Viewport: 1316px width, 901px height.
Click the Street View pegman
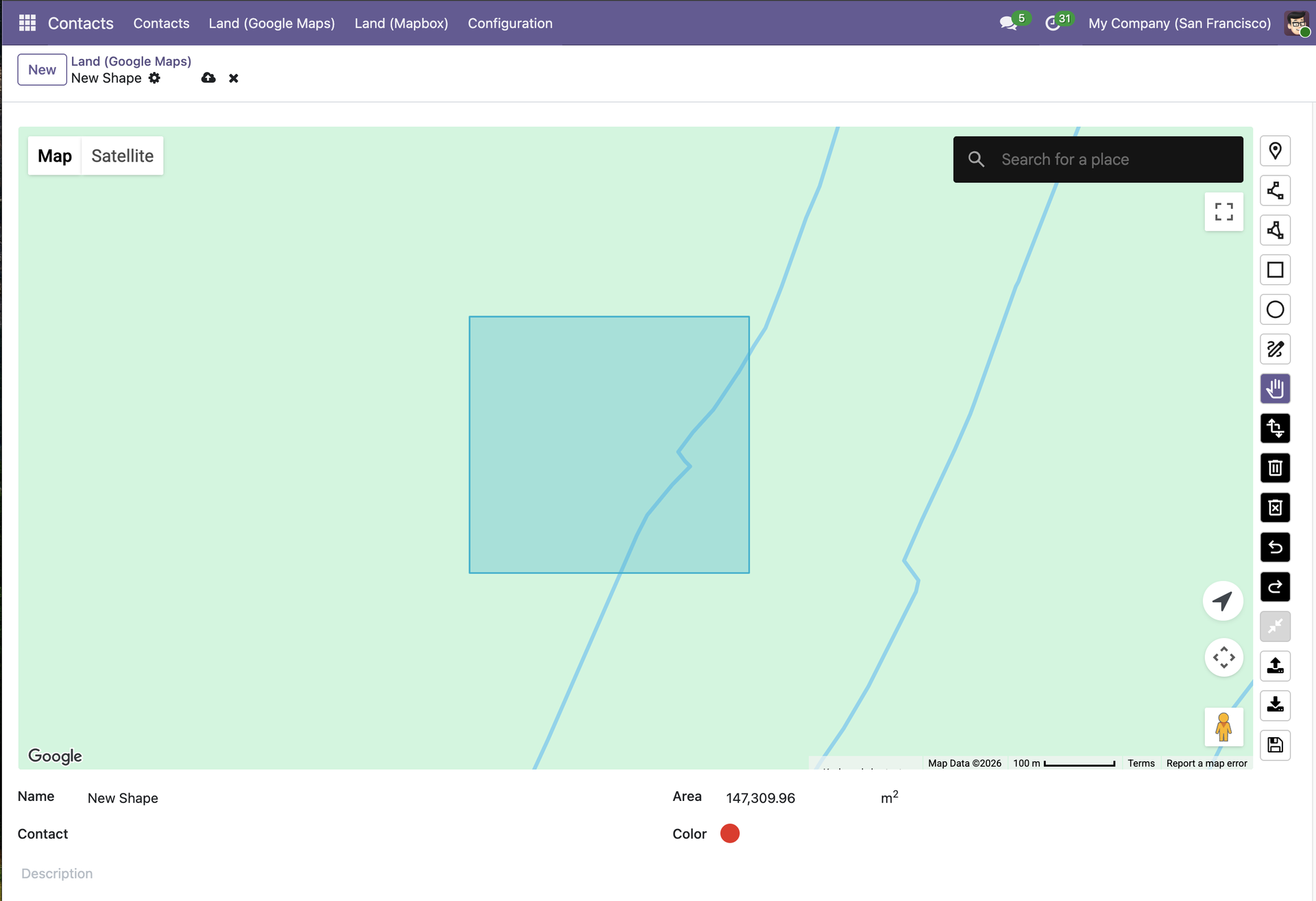click(1223, 727)
